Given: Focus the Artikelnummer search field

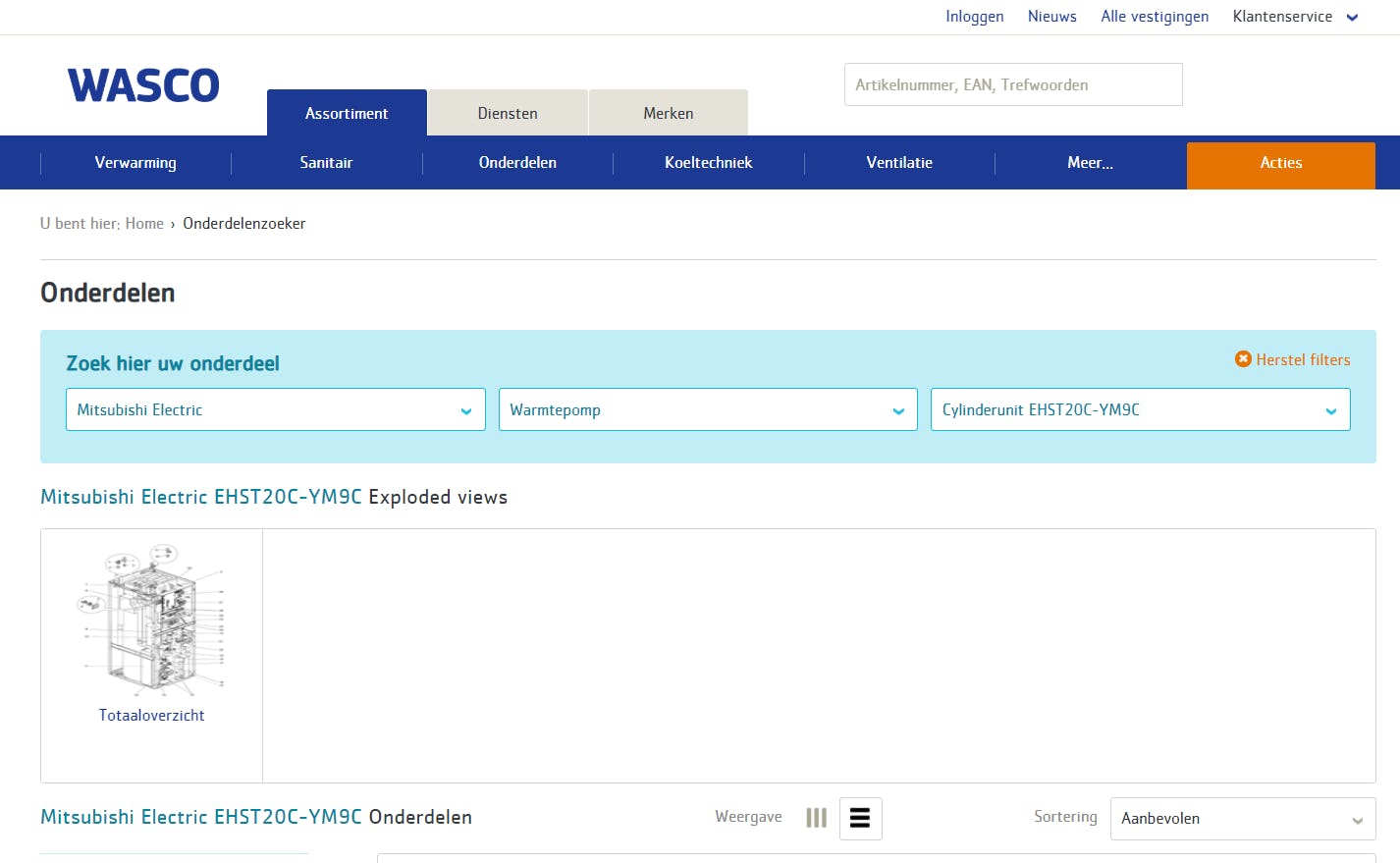Looking at the screenshot, I should (1012, 84).
